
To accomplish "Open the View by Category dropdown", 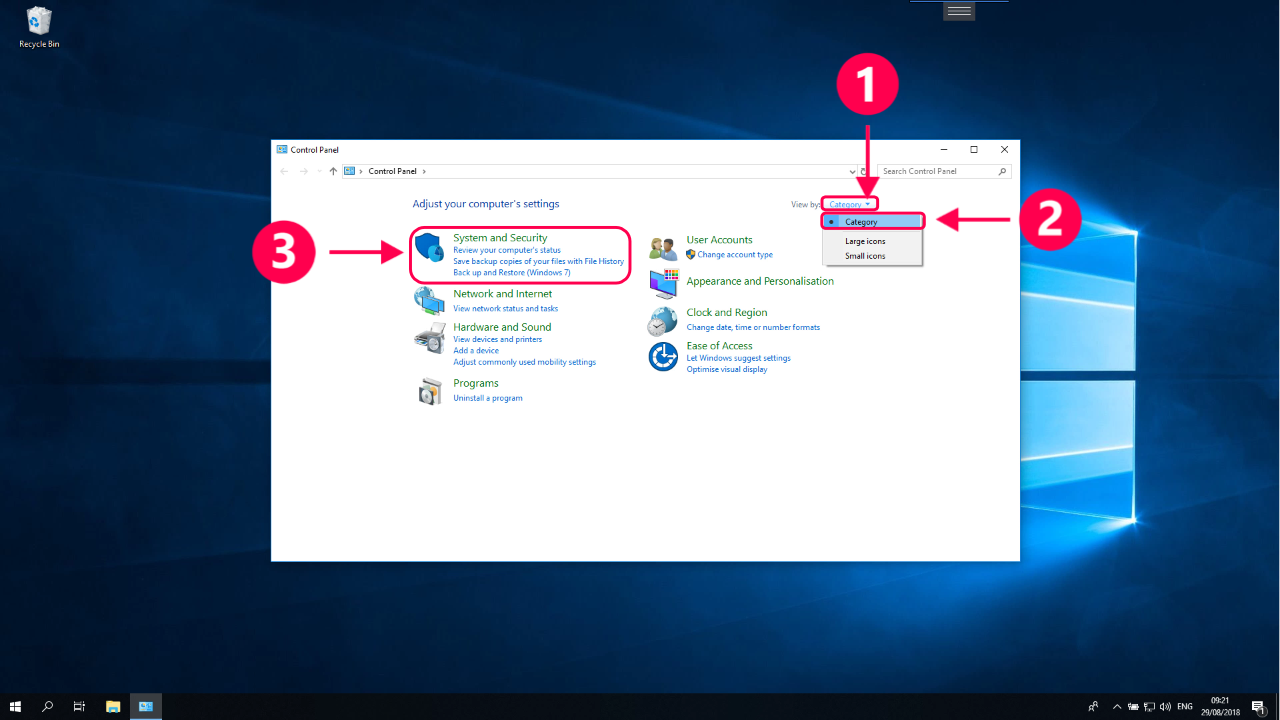I will 849,204.
